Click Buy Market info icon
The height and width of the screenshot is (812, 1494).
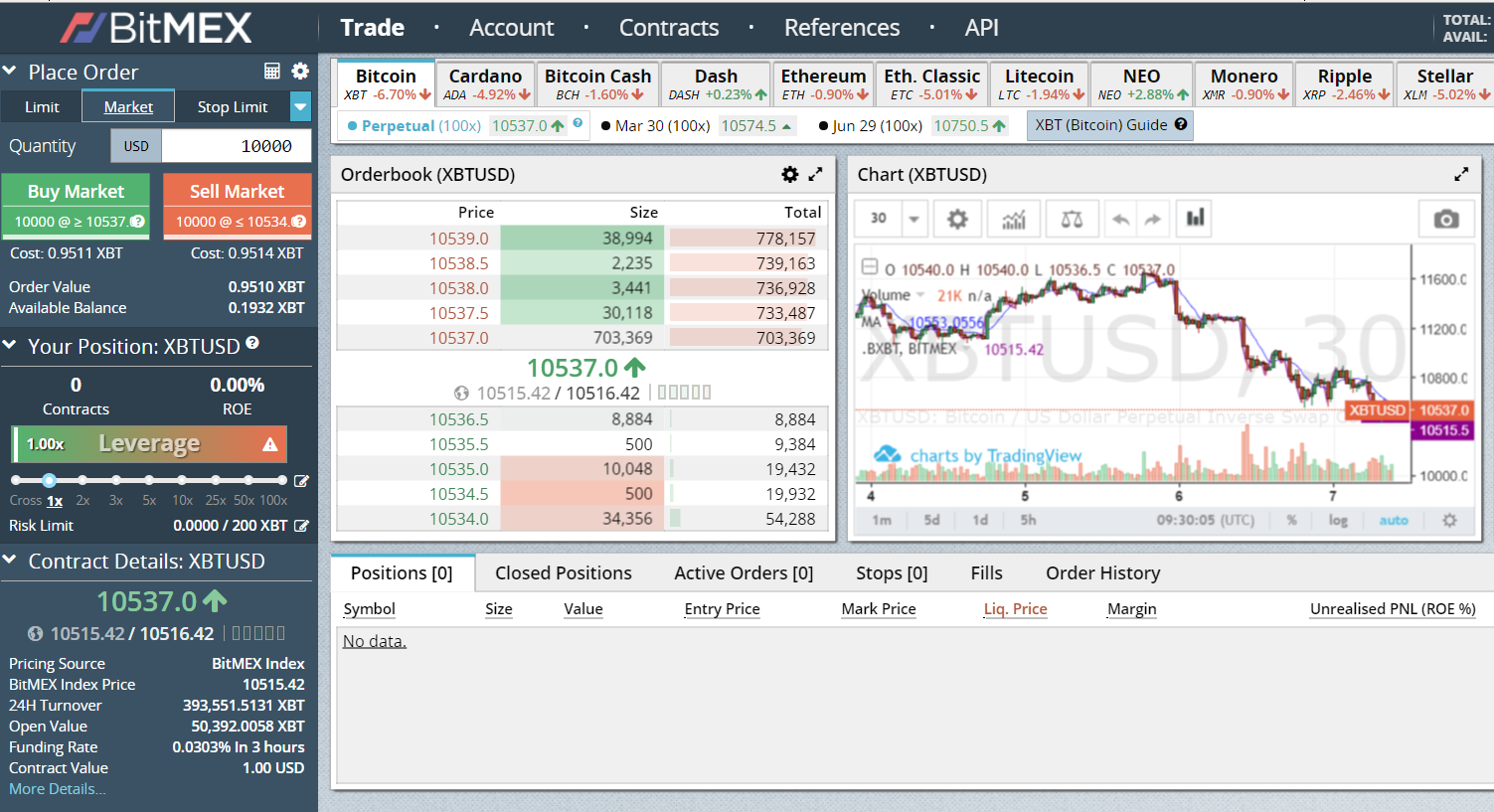[137, 222]
